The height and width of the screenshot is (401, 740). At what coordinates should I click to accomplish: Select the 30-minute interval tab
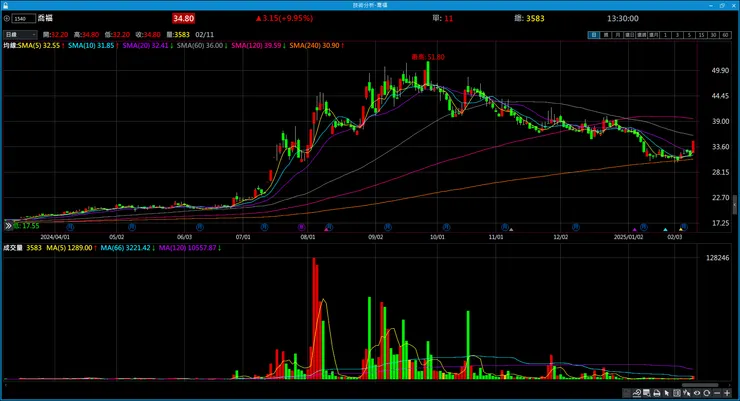(713, 35)
